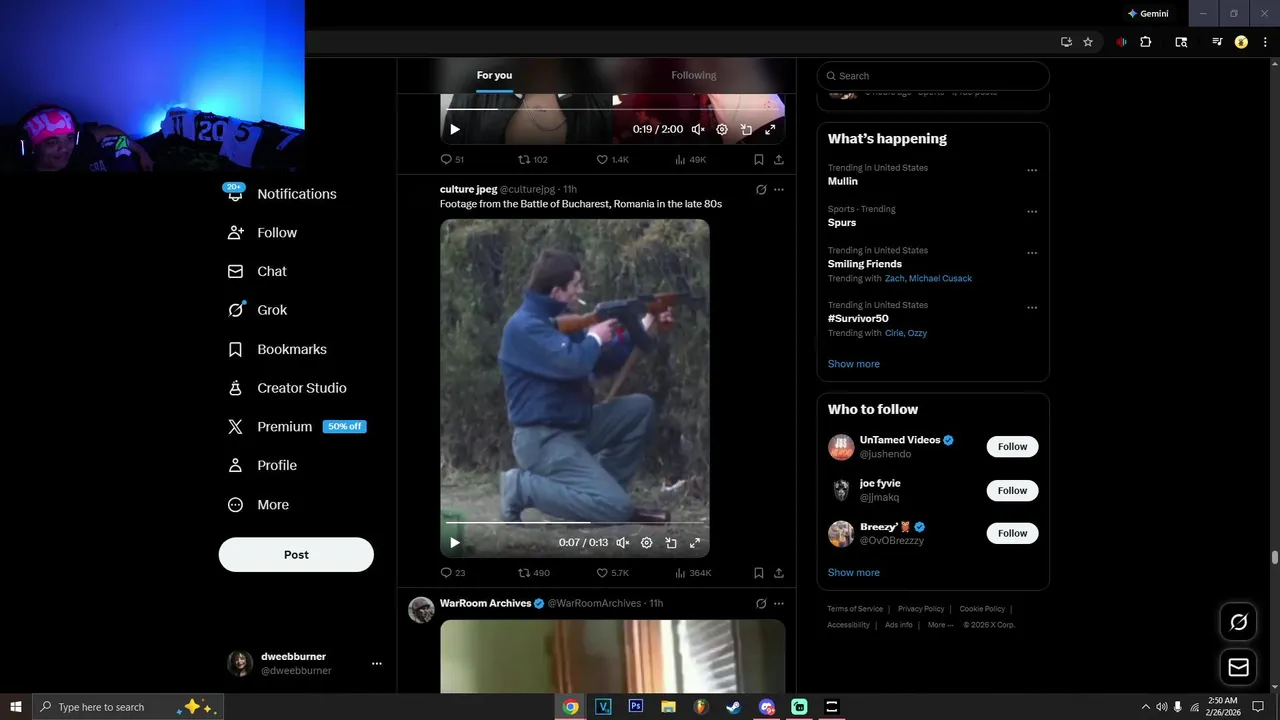Open Grok action on culture jpeg post
This screenshot has width=1280, height=720.
pos(761,189)
